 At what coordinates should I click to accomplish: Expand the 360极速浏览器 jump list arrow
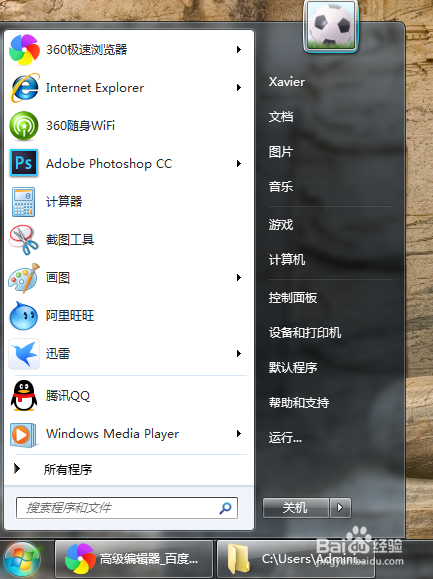point(239,49)
